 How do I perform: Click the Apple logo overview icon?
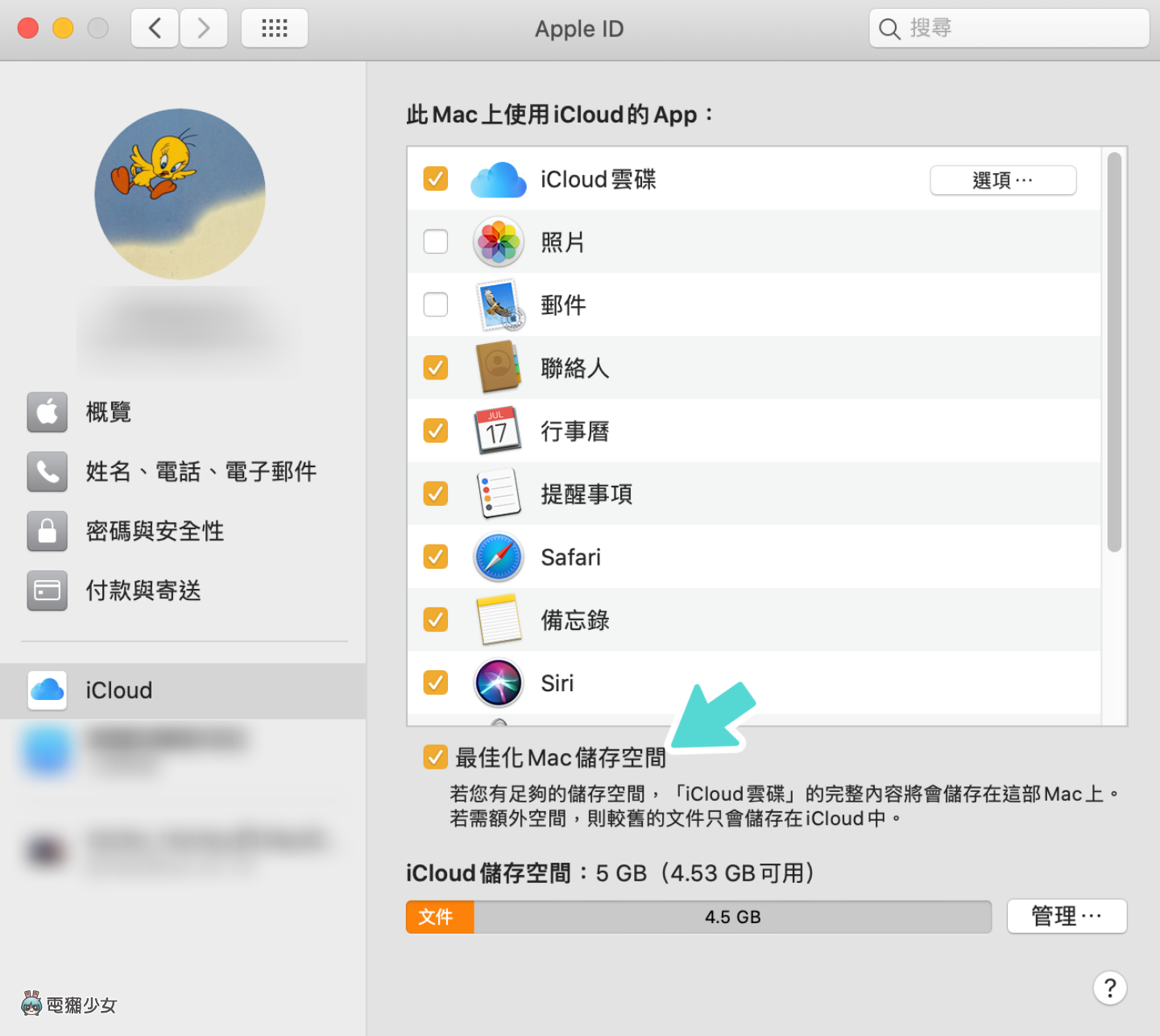point(48,412)
